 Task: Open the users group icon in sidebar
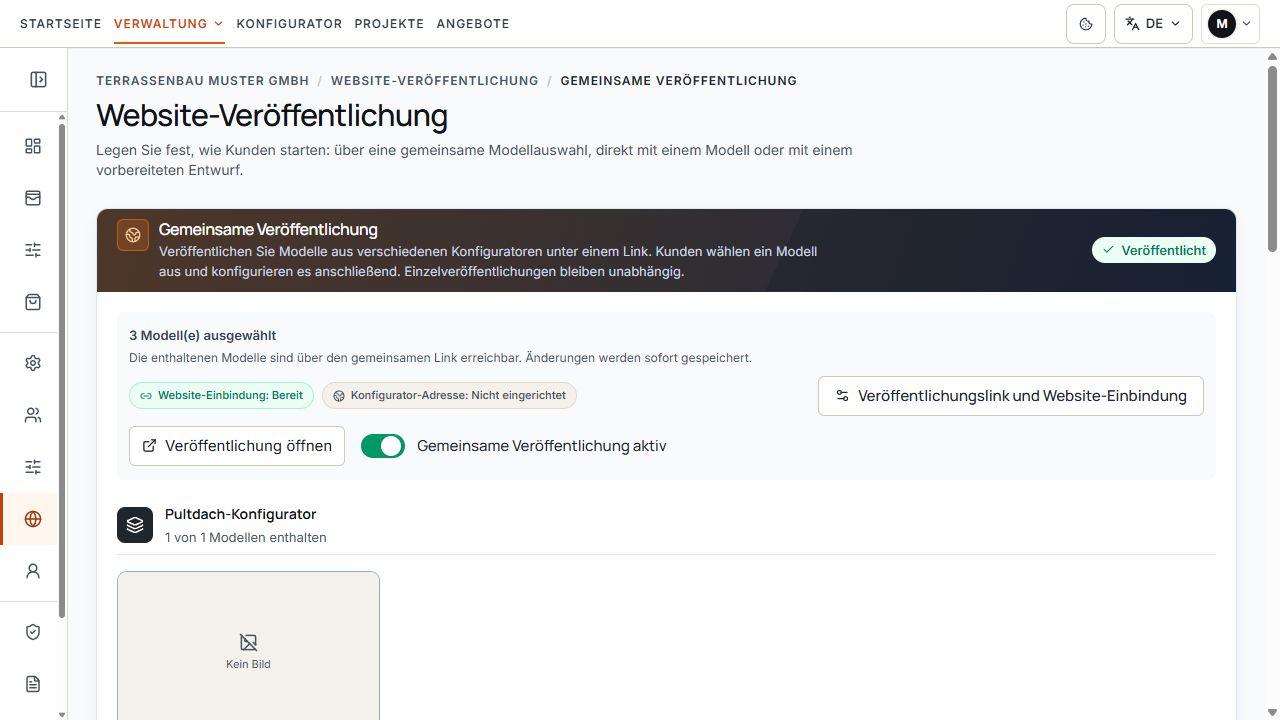[x=33, y=415]
